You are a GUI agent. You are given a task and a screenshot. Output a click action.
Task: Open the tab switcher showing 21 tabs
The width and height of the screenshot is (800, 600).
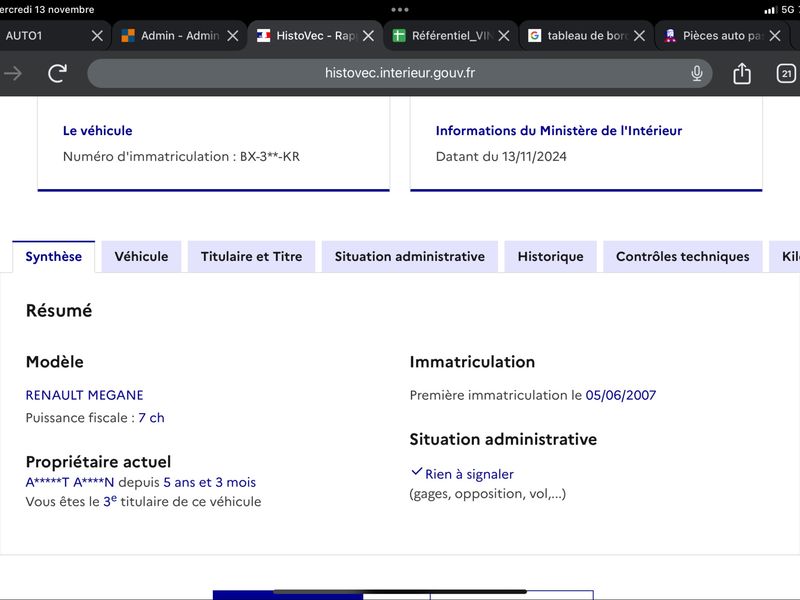point(786,73)
